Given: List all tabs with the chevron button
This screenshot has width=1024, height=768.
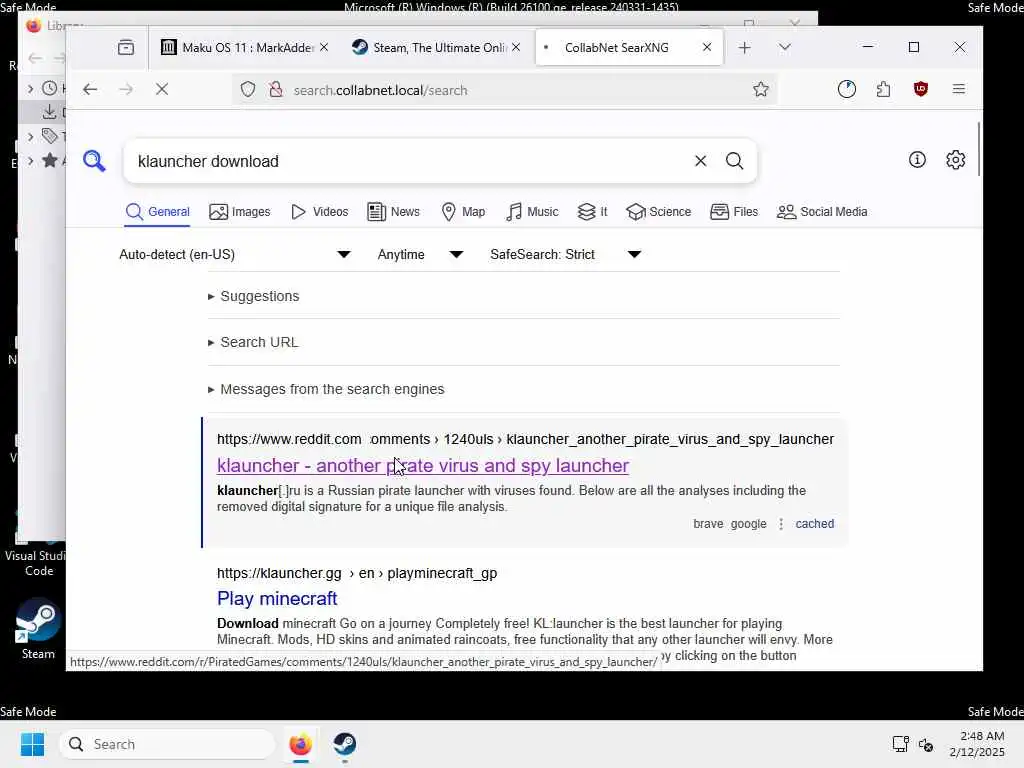Looking at the screenshot, I should click(x=785, y=48).
